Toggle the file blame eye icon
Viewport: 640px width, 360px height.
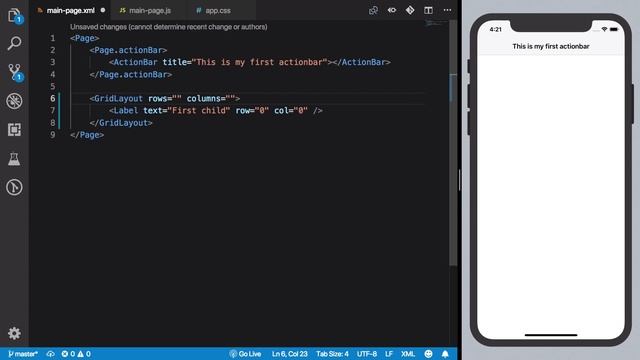392,10
